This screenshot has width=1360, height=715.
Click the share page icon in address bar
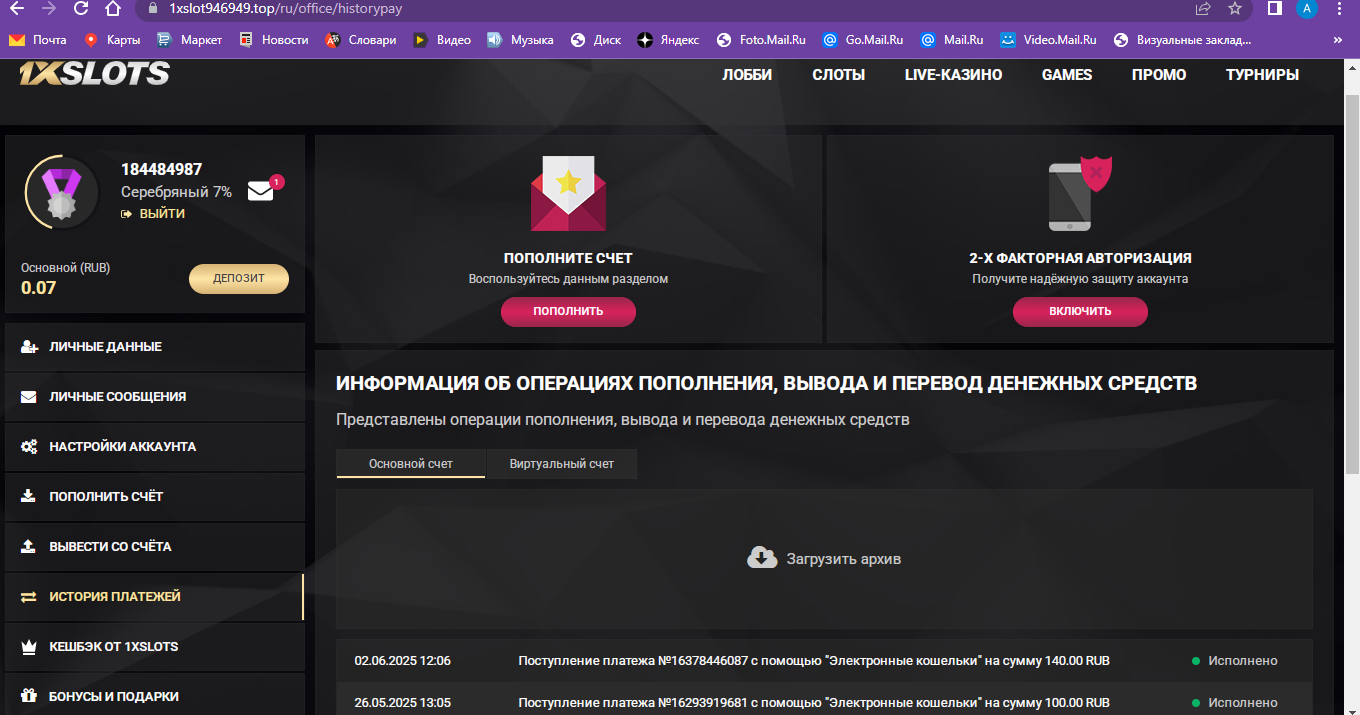(x=1203, y=8)
